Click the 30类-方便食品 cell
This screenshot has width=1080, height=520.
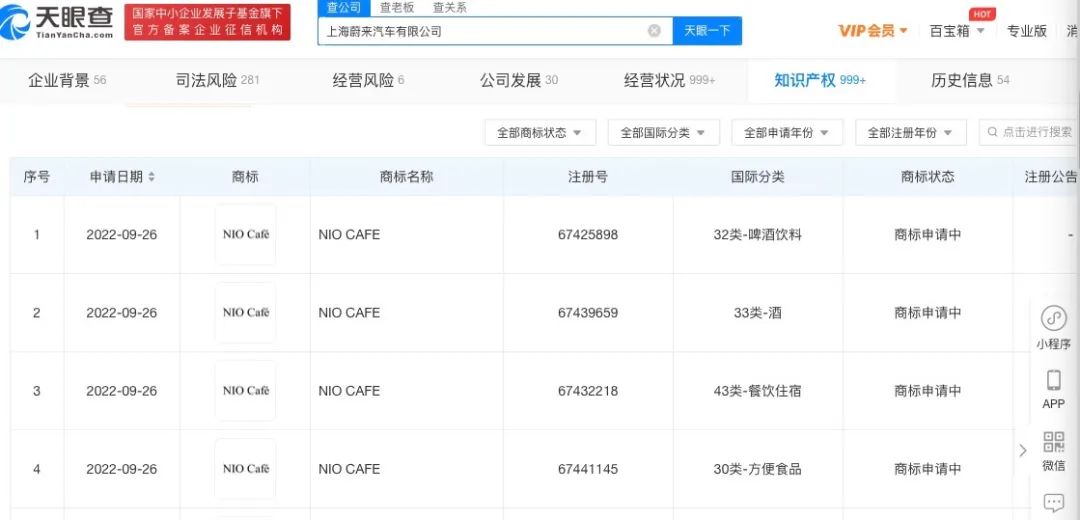pos(758,469)
